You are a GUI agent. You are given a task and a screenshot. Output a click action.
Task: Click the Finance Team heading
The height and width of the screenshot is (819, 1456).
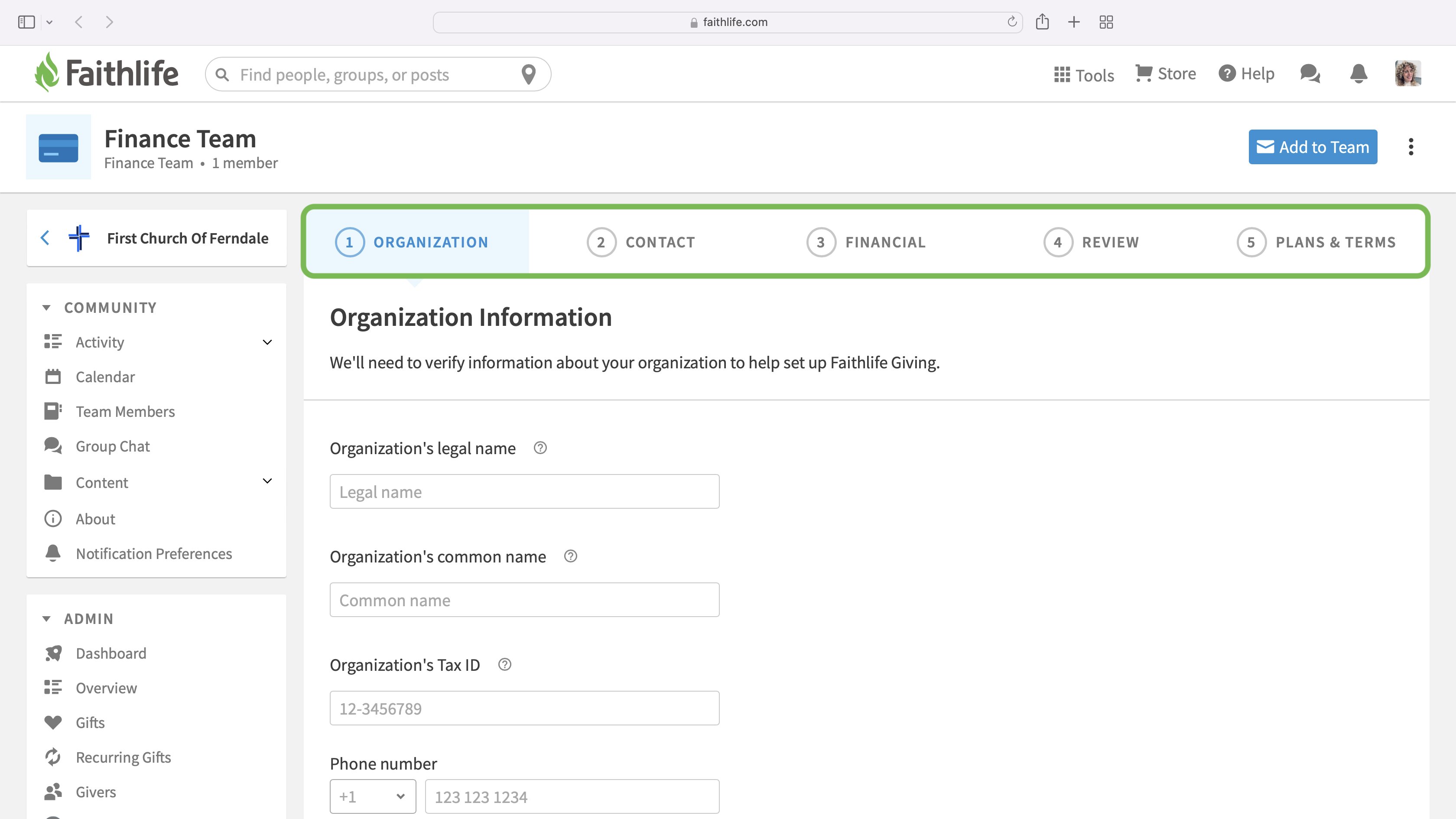click(x=180, y=139)
